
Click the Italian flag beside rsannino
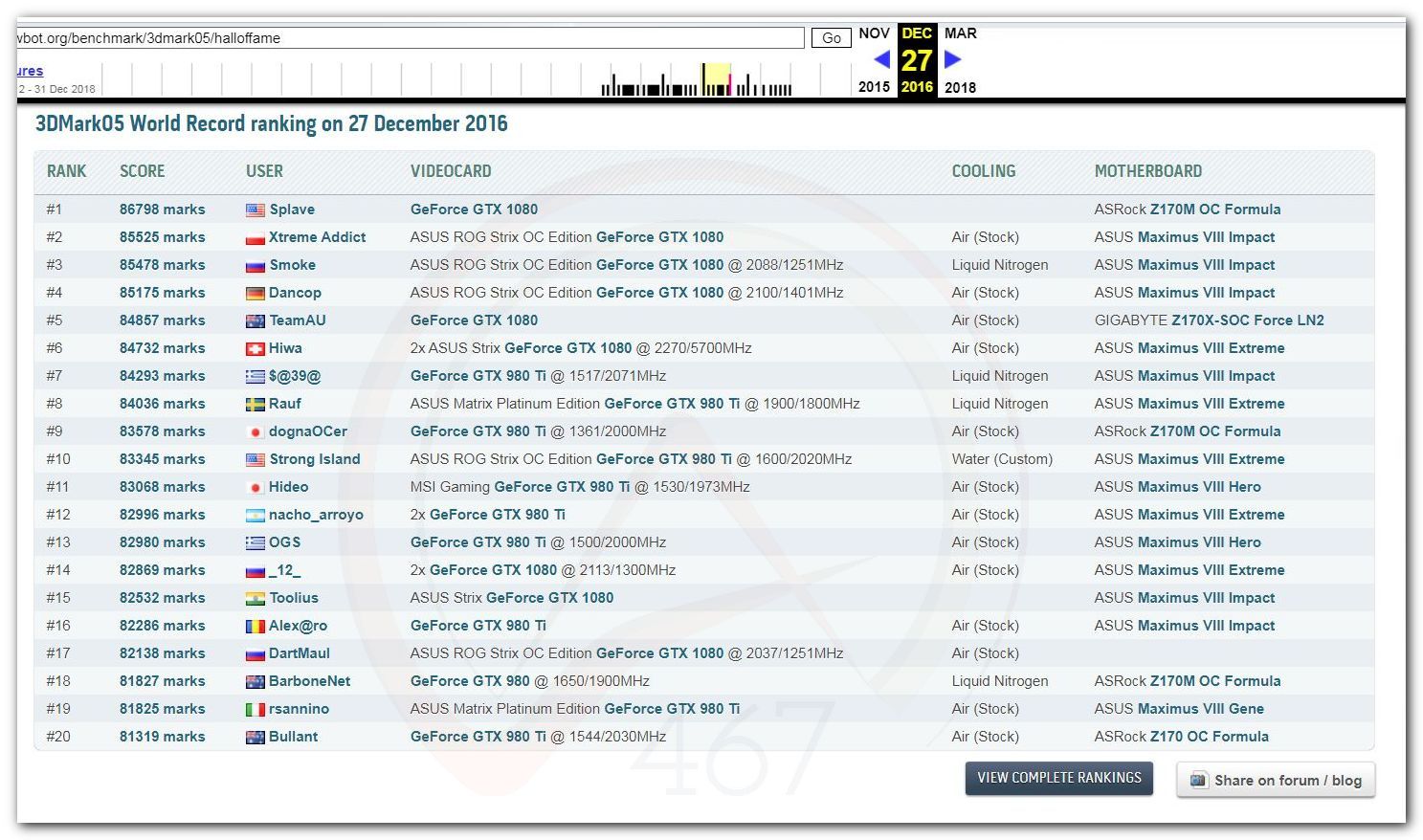tap(256, 710)
